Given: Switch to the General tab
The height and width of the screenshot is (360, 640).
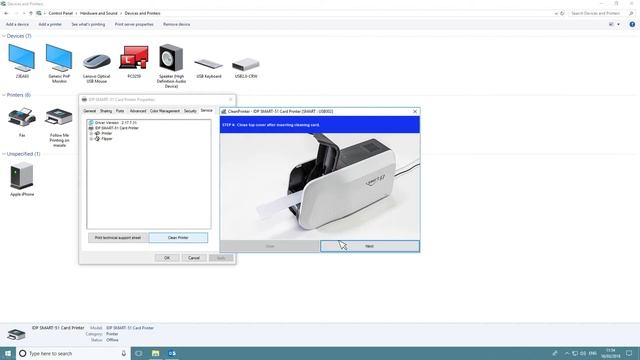Looking at the screenshot, I should tap(89, 111).
